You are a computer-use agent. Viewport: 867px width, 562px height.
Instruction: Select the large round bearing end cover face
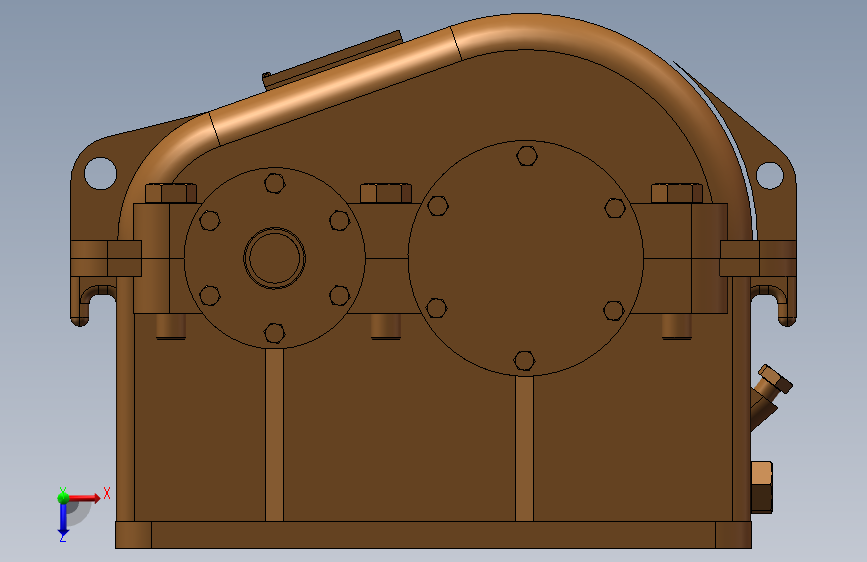coord(526,258)
